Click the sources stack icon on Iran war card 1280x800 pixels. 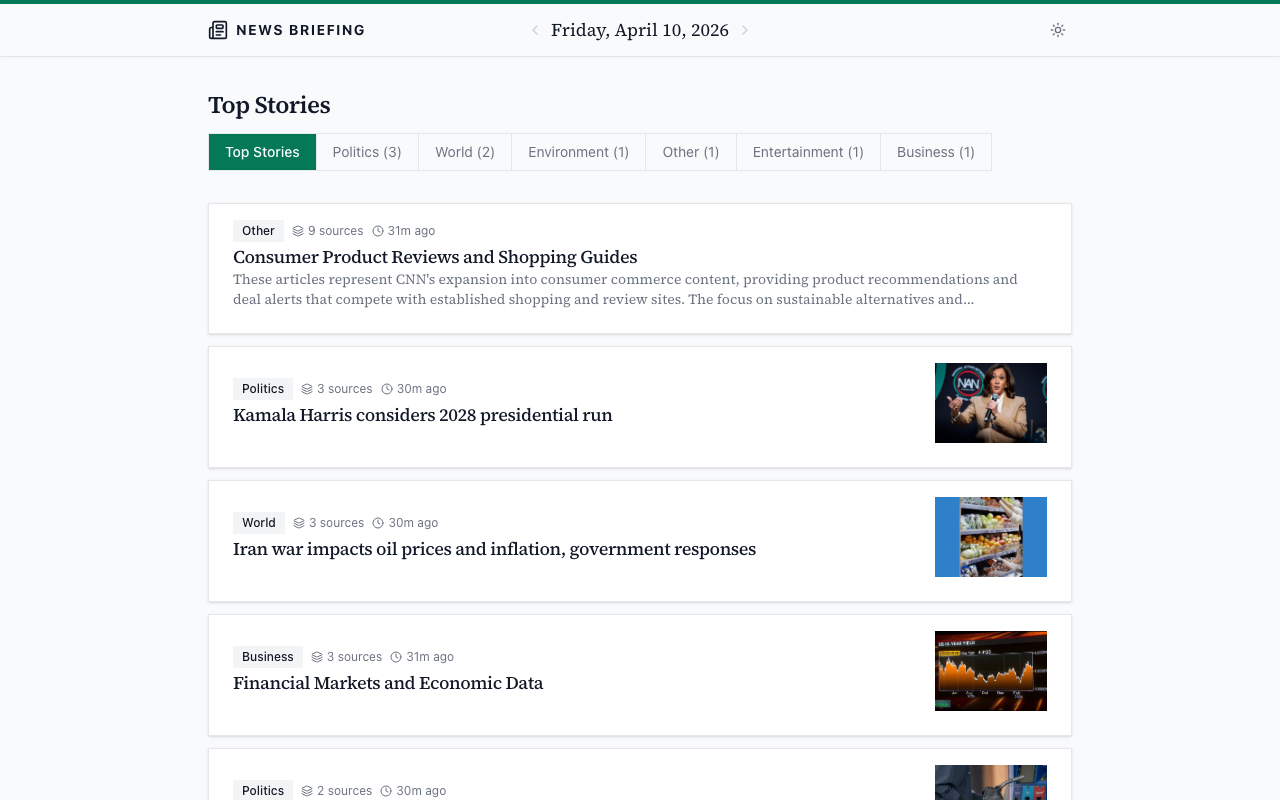click(299, 523)
